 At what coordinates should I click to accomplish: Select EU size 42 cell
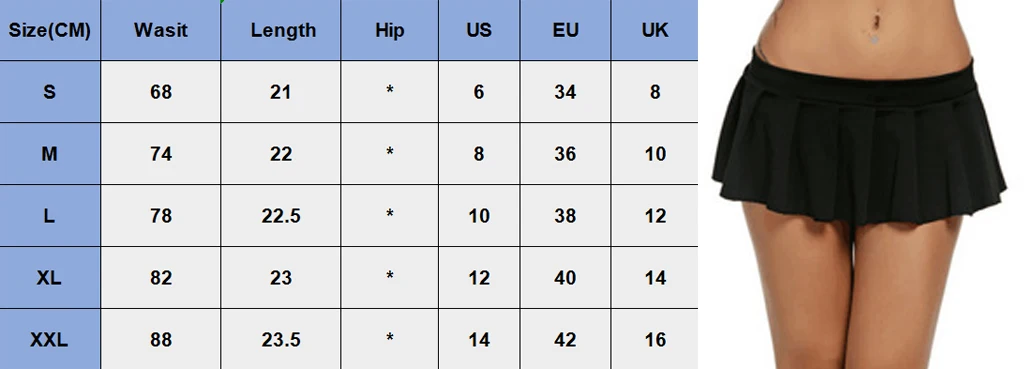coord(566,339)
